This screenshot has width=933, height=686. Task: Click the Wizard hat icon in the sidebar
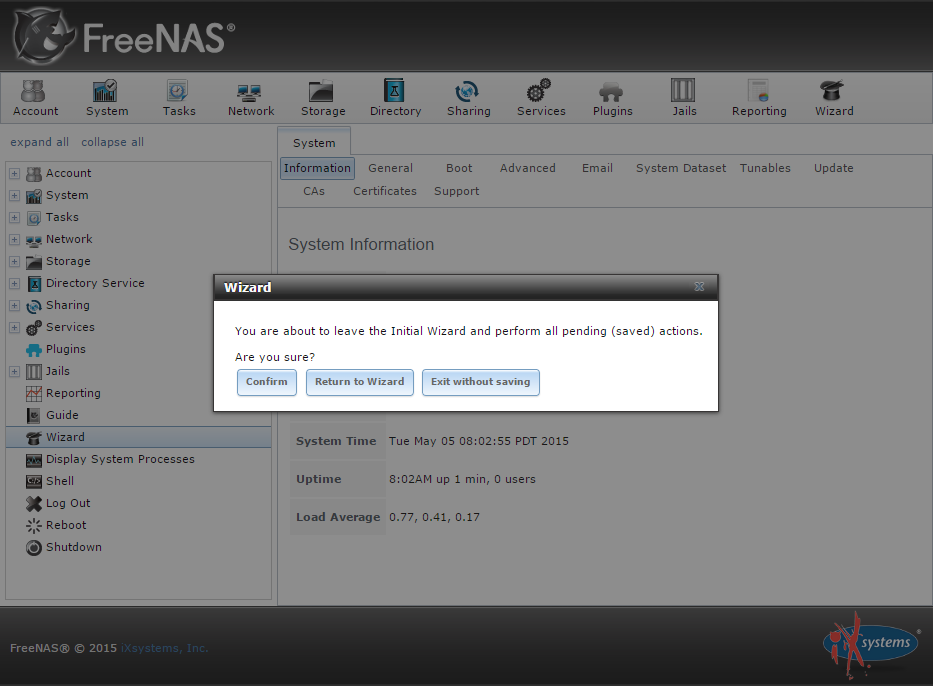[x=34, y=437]
